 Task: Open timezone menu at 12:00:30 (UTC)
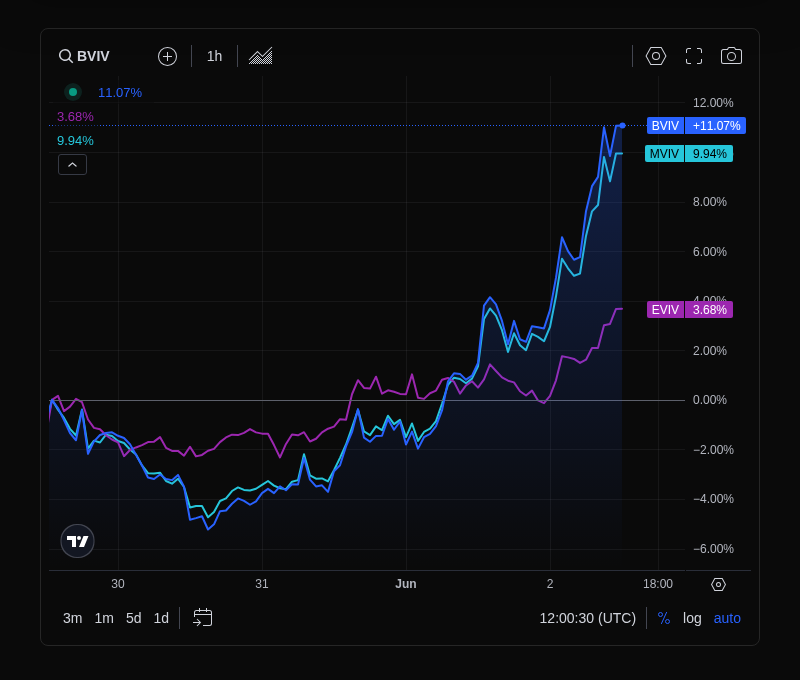[588, 618]
